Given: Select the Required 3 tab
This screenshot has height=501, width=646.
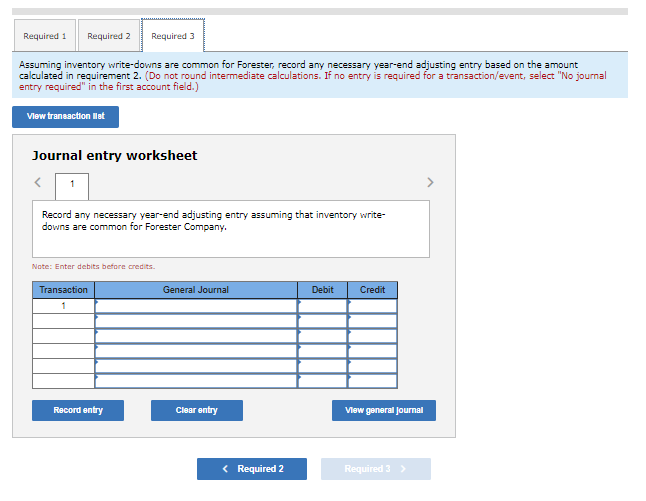Looking at the screenshot, I should pos(173,36).
